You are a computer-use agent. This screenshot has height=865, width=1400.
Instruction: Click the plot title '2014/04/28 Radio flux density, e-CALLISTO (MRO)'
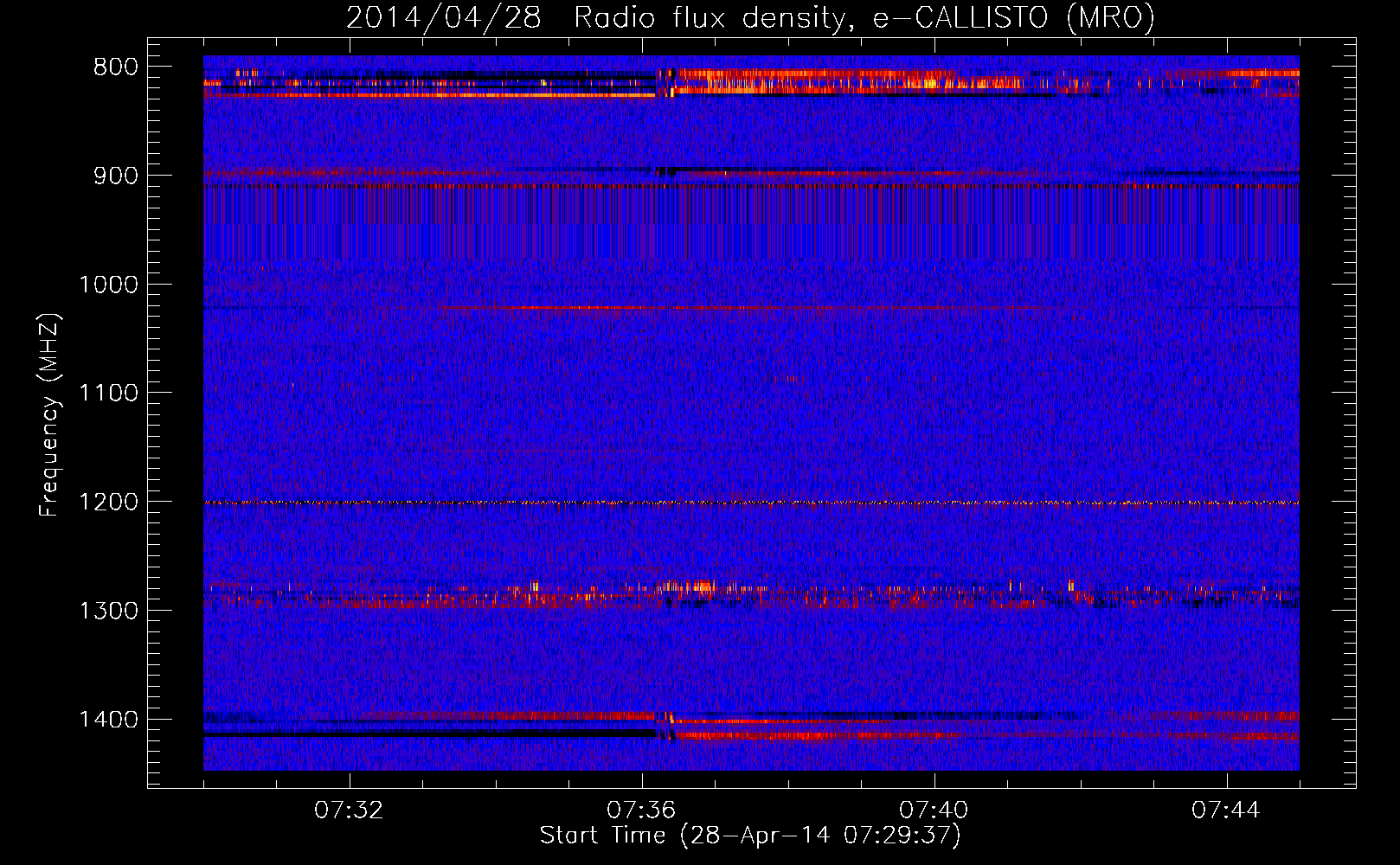[x=750, y=17]
